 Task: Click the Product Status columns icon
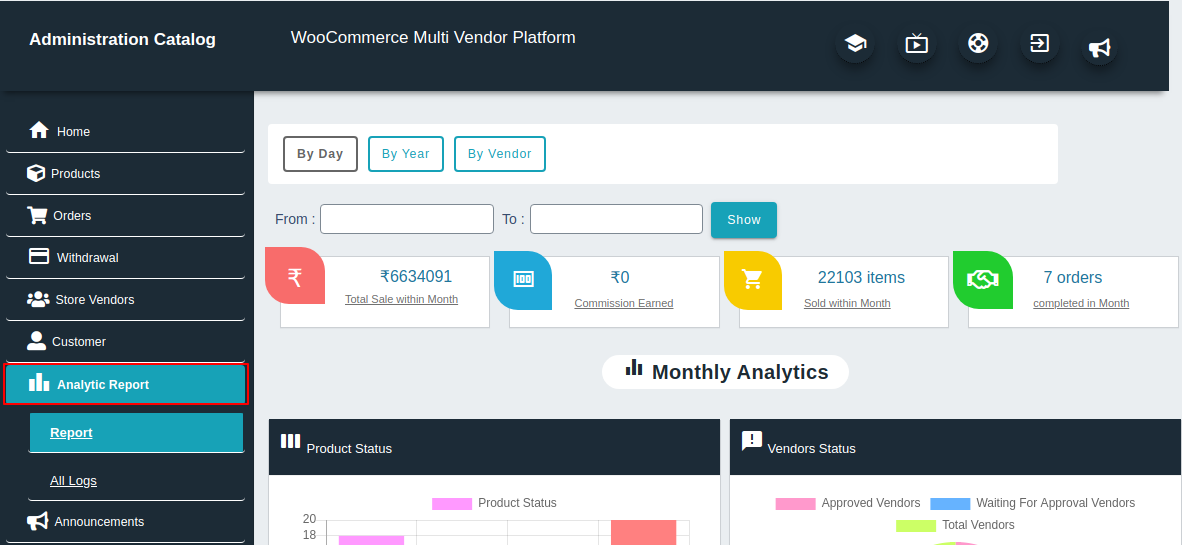point(290,441)
